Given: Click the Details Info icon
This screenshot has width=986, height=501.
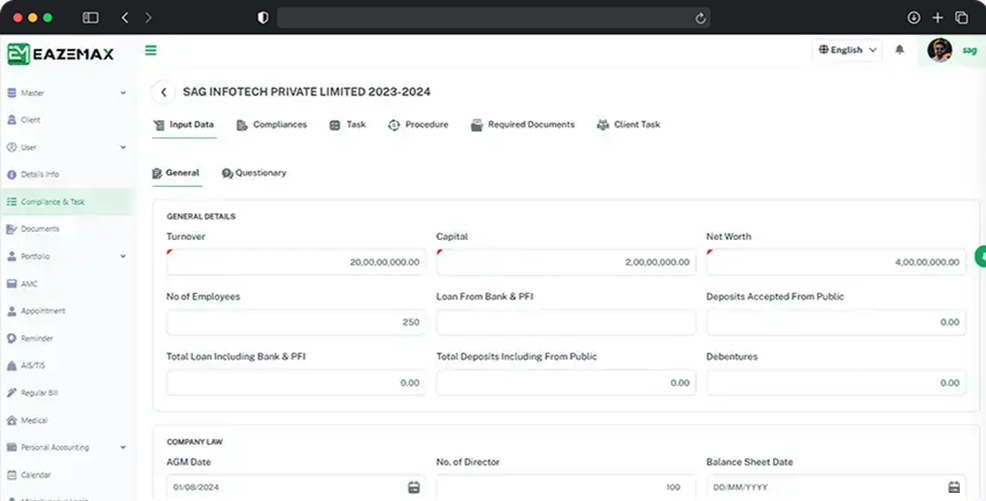Looking at the screenshot, I should point(11,175).
